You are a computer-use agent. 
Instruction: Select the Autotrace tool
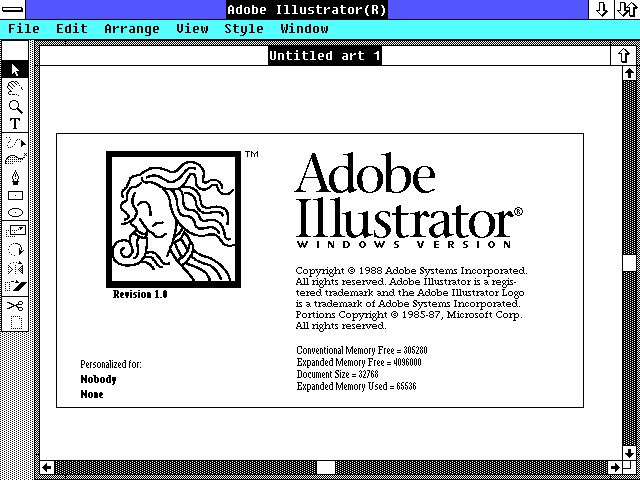15,159
